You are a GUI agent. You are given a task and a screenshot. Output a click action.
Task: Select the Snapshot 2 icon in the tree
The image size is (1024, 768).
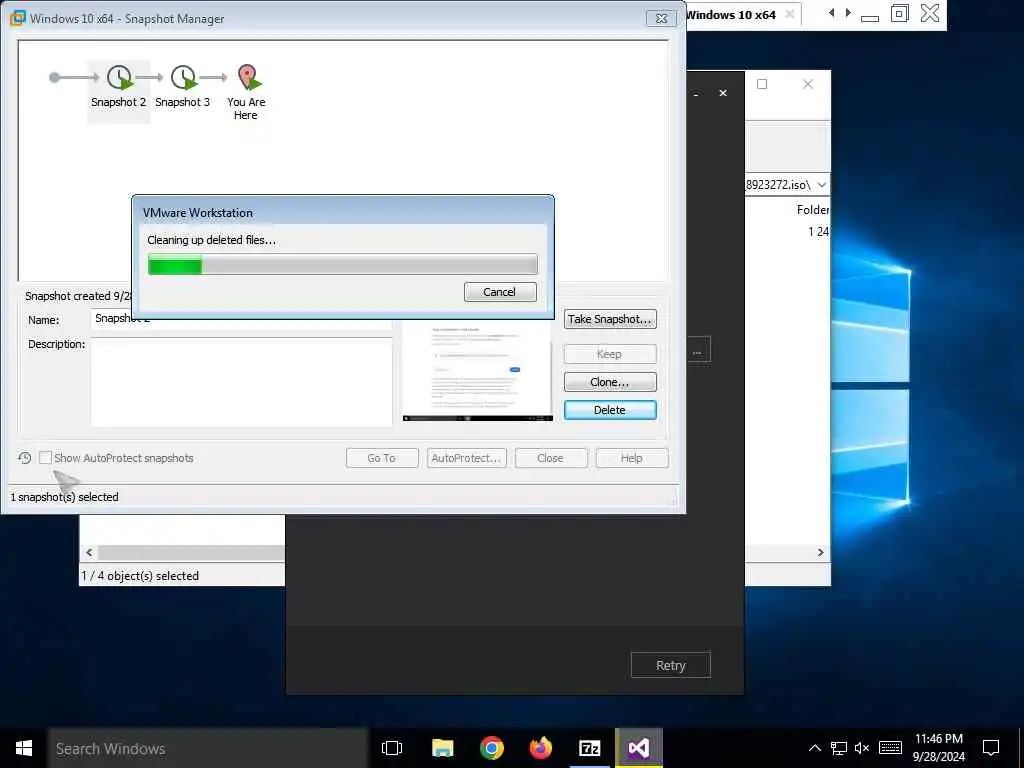coord(120,78)
